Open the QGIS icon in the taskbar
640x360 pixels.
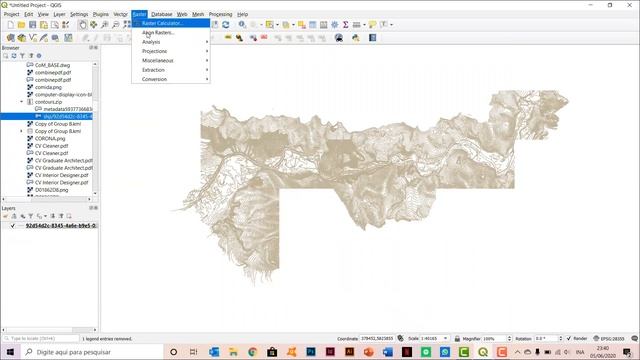click(483, 352)
